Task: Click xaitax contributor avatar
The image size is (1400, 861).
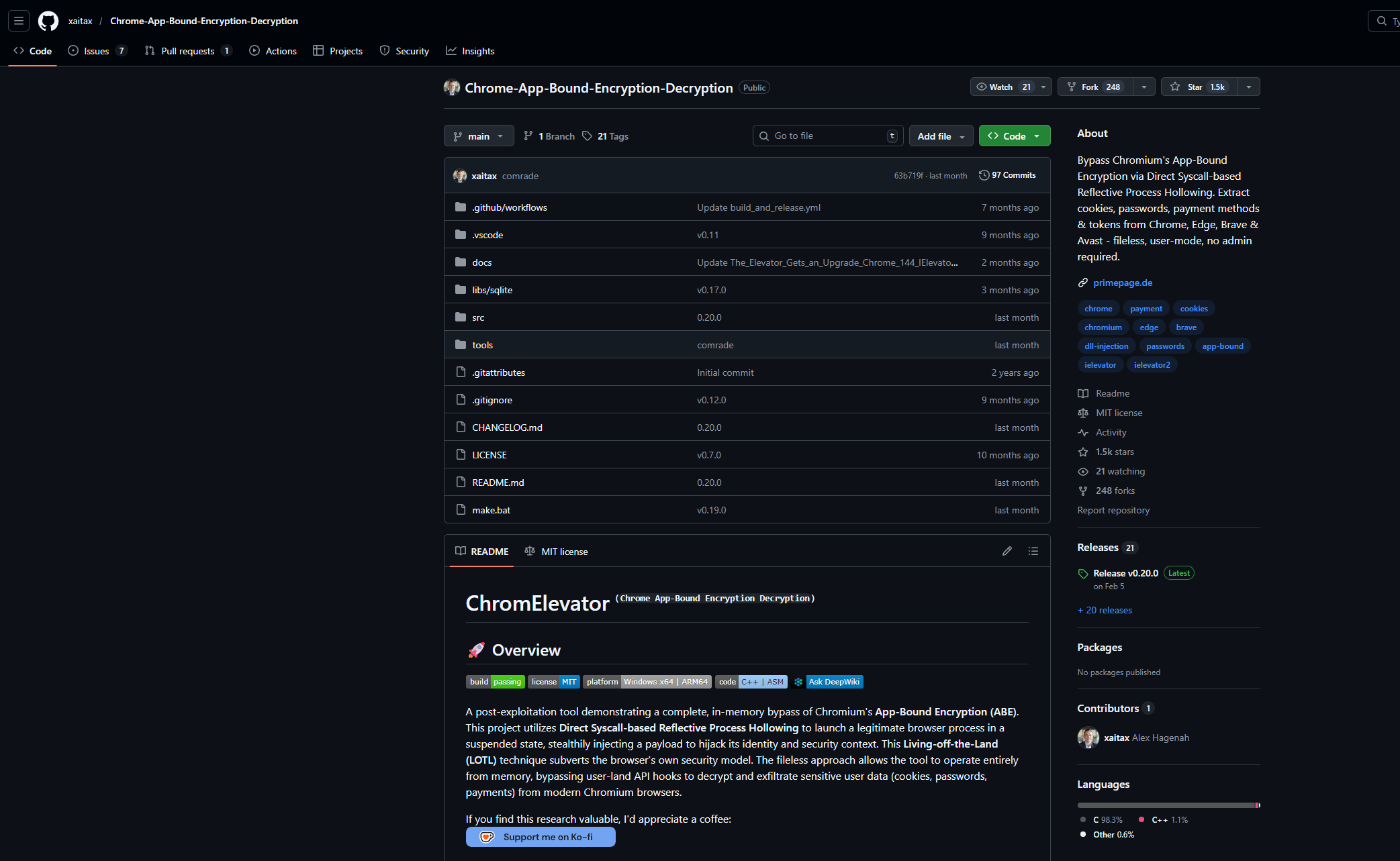Action: [1088, 738]
